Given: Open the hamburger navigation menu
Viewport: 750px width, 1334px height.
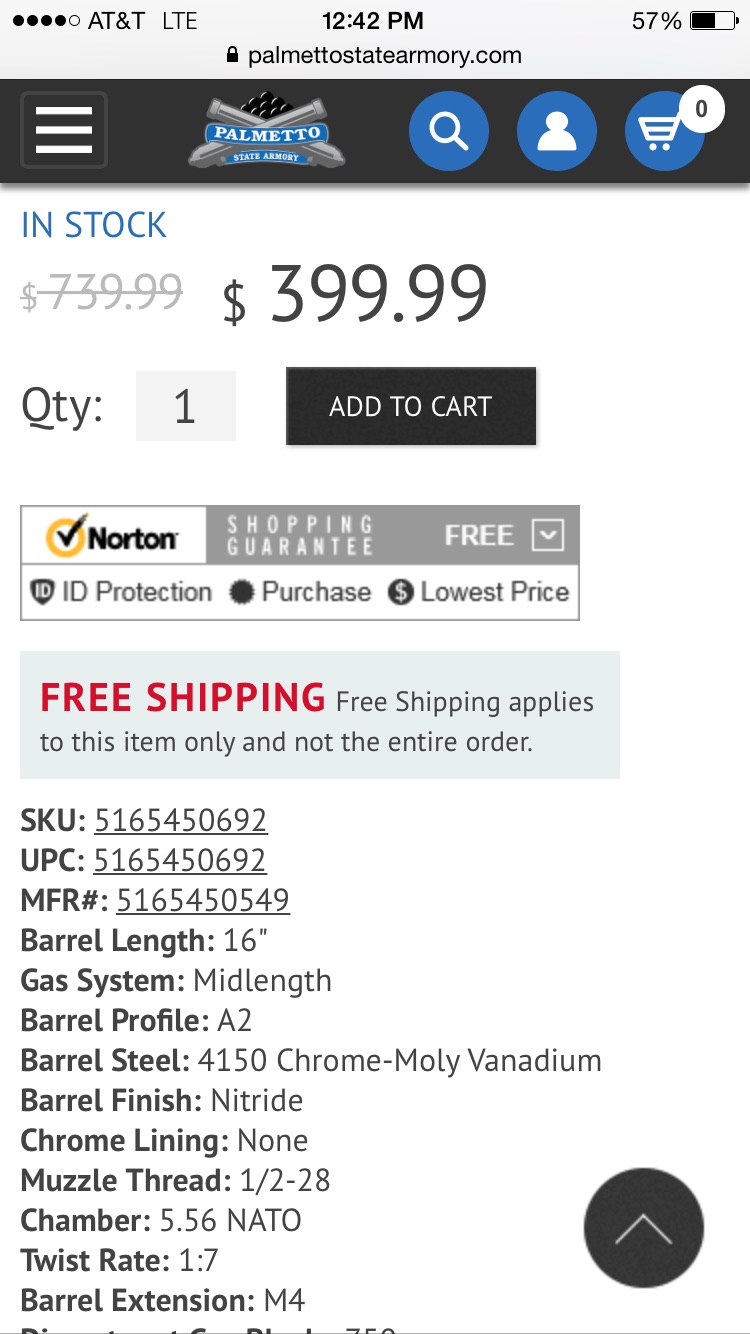Looking at the screenshot, I should pos(64,130).
